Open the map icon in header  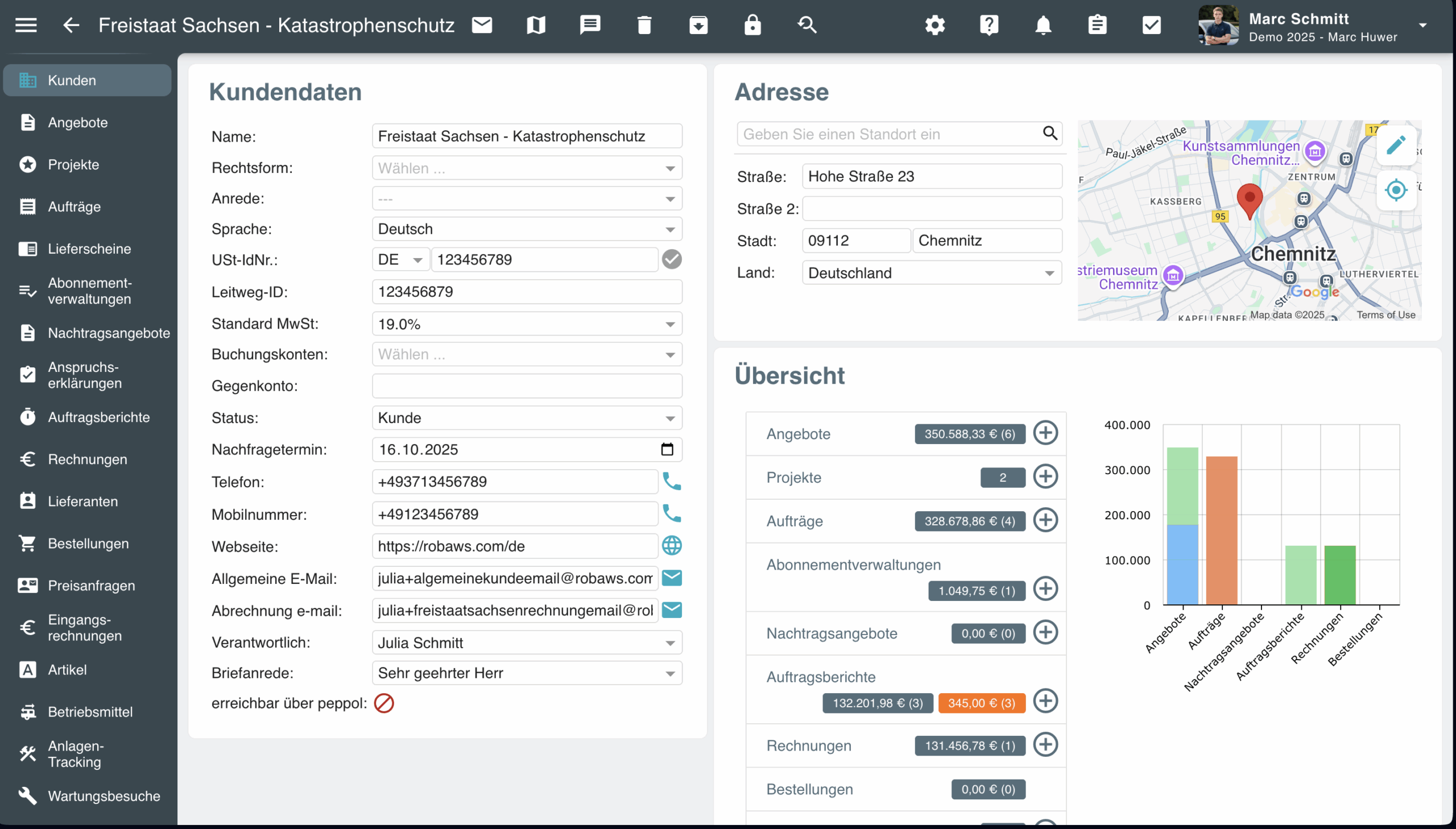(536, 25)
